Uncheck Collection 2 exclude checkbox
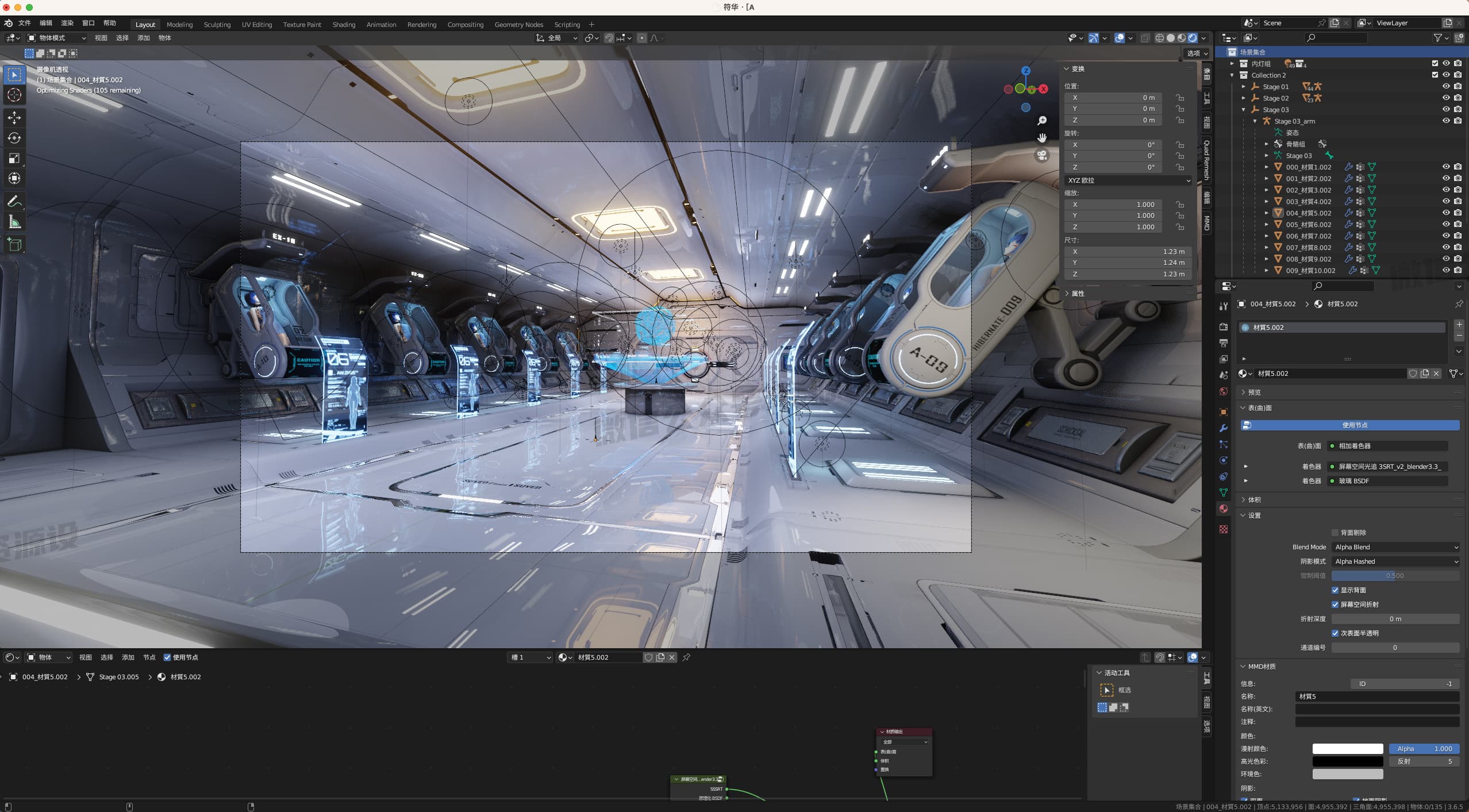Viewport: 1469px width, 812px height. tap(1435, 75)
